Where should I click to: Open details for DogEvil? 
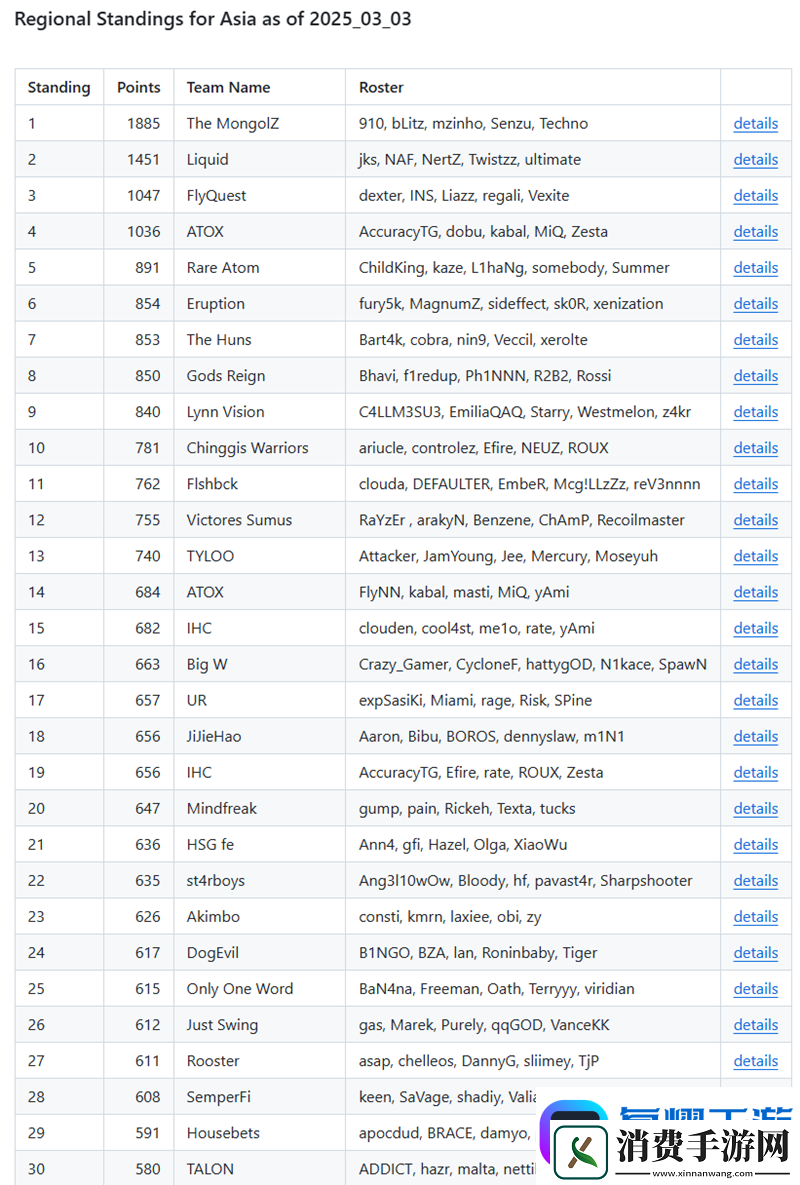point(755,953)
